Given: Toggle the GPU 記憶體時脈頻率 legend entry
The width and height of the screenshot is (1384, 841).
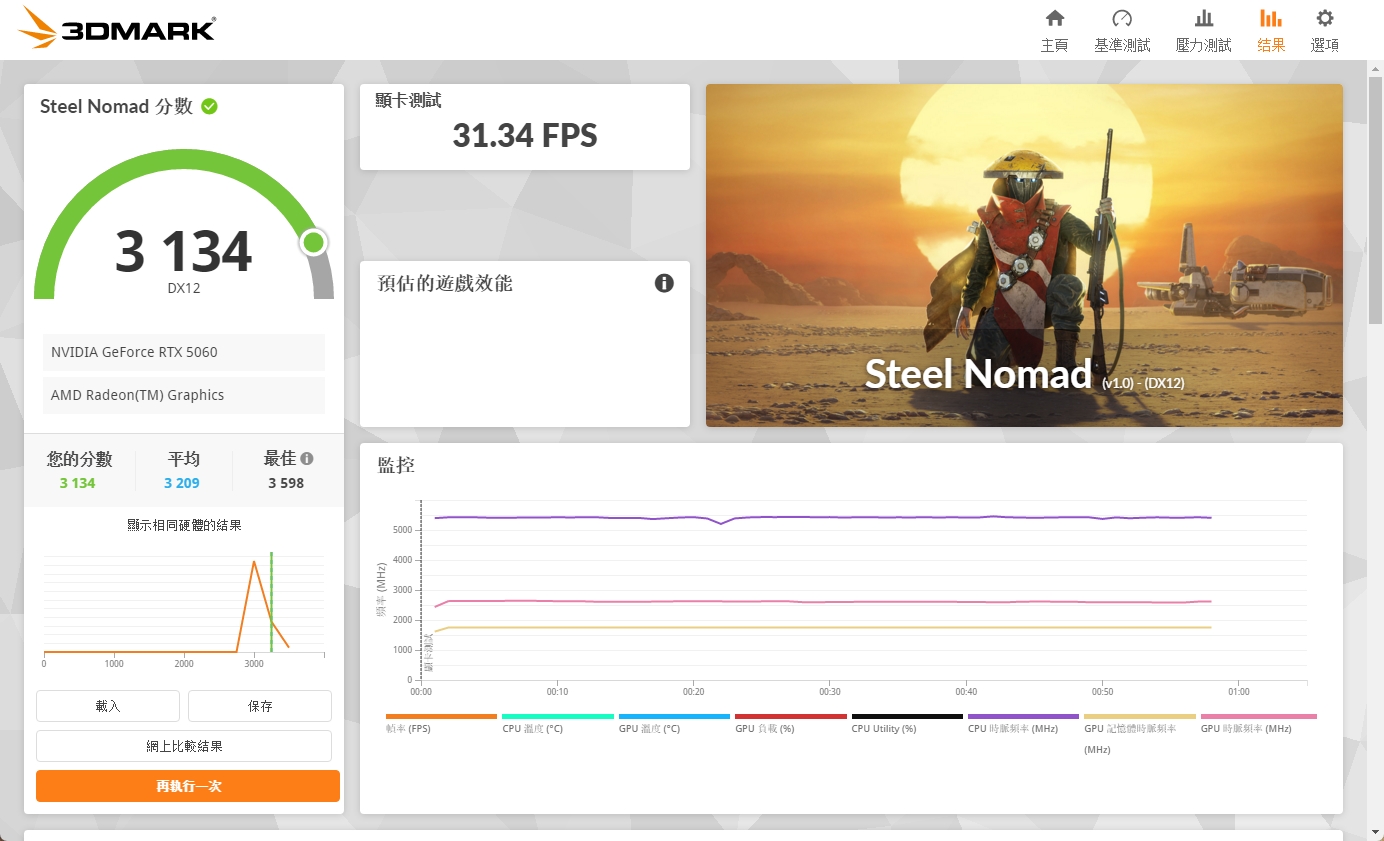Looking at the screenshot, I should (1140, 733).
